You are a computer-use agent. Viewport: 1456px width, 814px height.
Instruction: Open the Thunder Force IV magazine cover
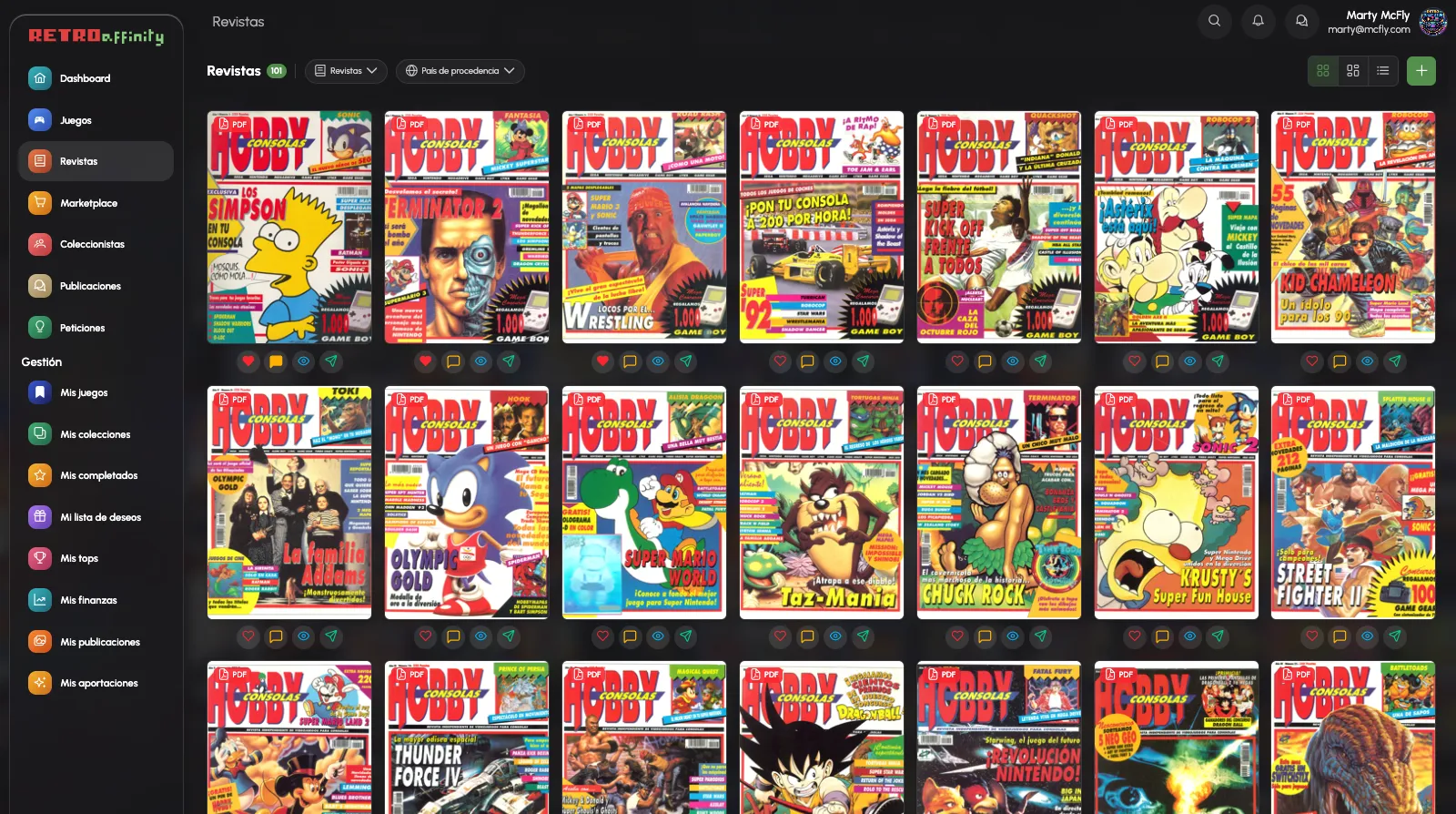click(x=467, y=738)
